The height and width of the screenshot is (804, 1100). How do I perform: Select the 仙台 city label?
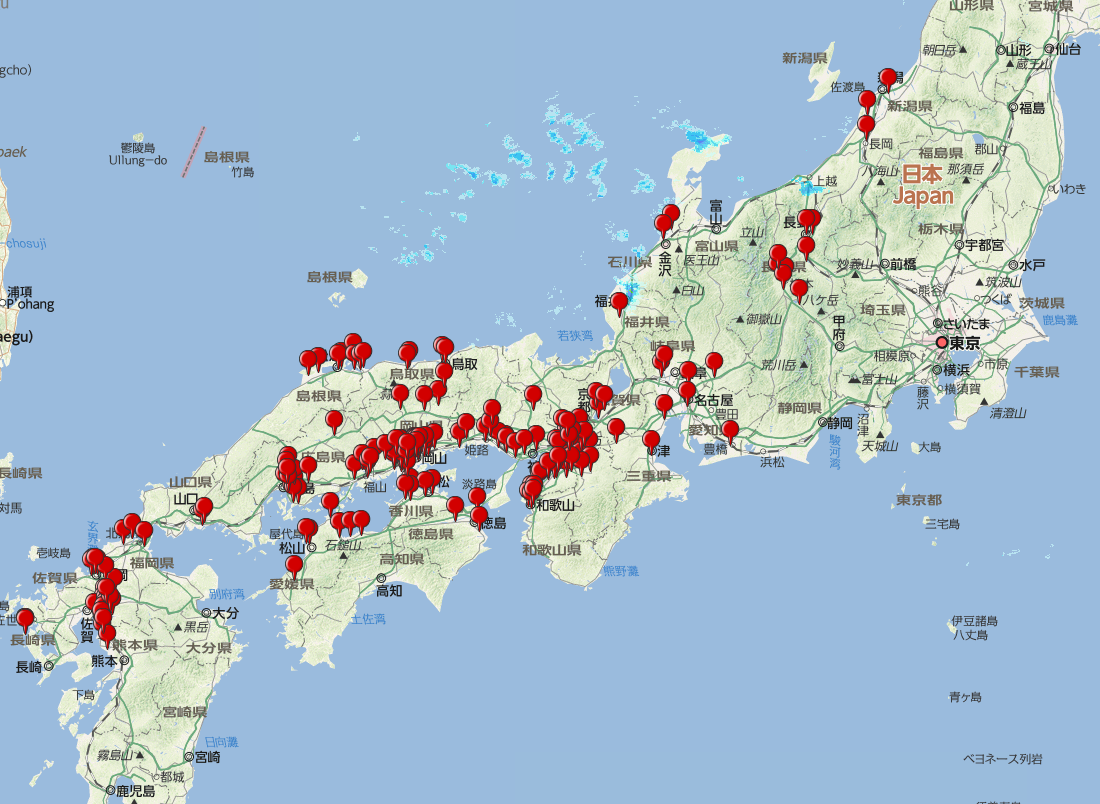1067,49
